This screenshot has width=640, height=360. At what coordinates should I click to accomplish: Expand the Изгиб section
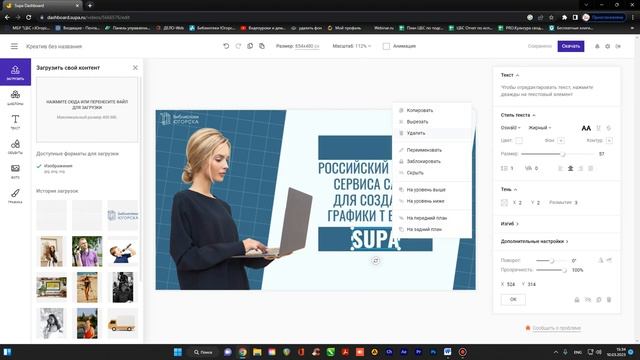509,224
